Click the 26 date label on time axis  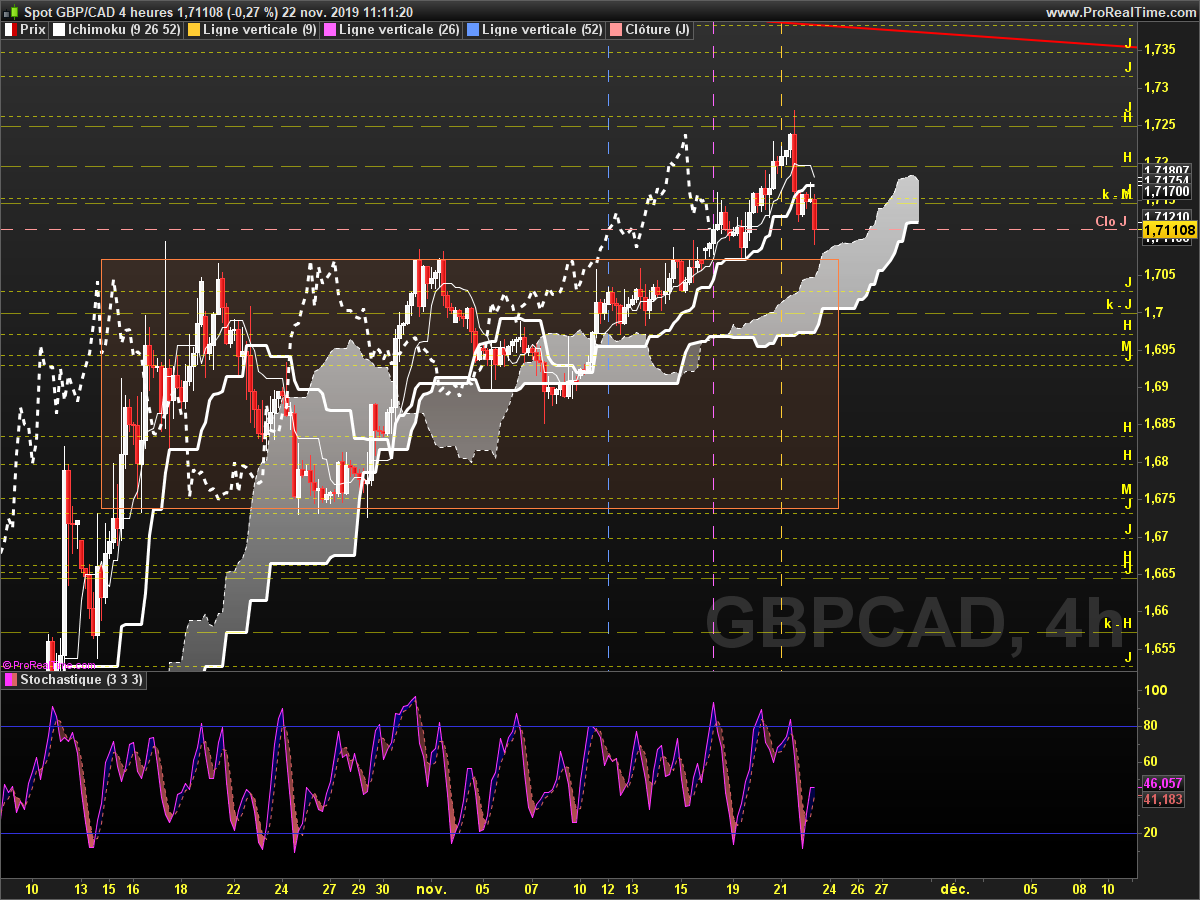click(x=857, y=888)
